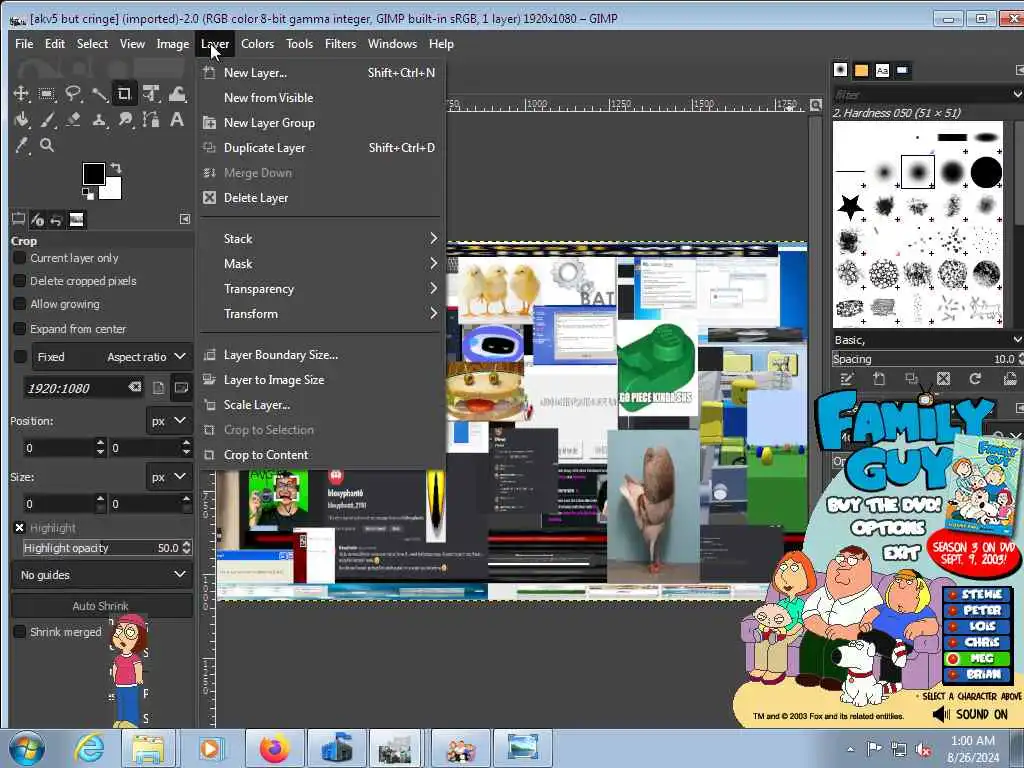The width and height of the screenshot is (1024, 768).
Task: Open the Filters menu
Action: pos(340,44)
